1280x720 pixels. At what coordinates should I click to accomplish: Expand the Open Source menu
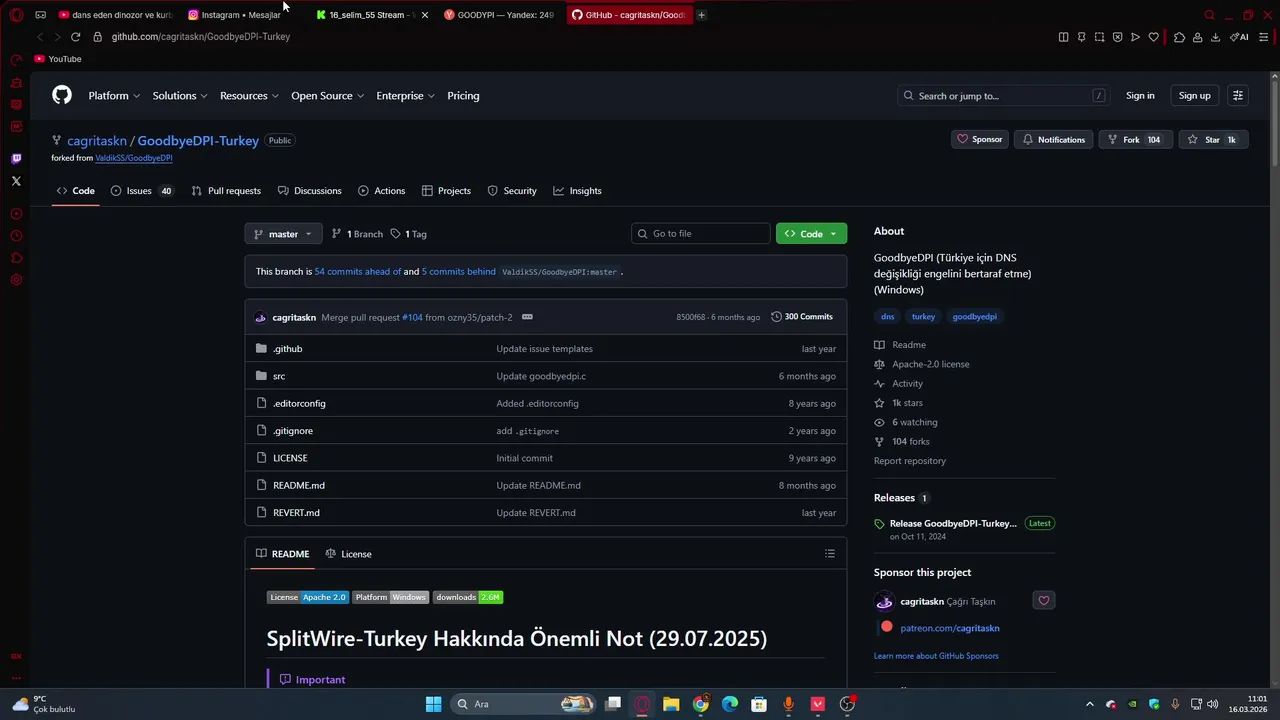click(x=327, y=96)
